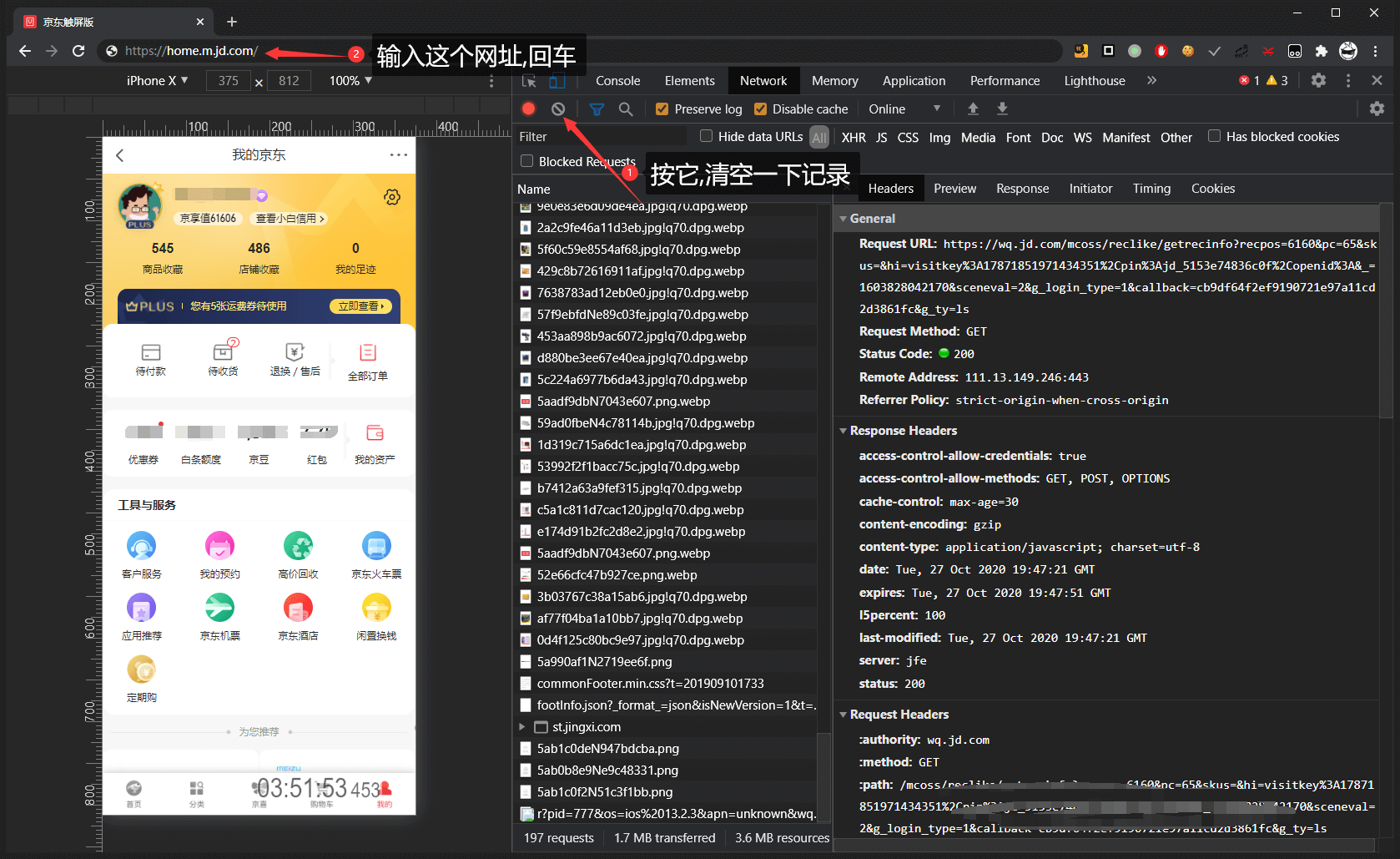The image size is (1400, 859).
Task: Toggle the network filter funnel icon
Action: point(597,109)
